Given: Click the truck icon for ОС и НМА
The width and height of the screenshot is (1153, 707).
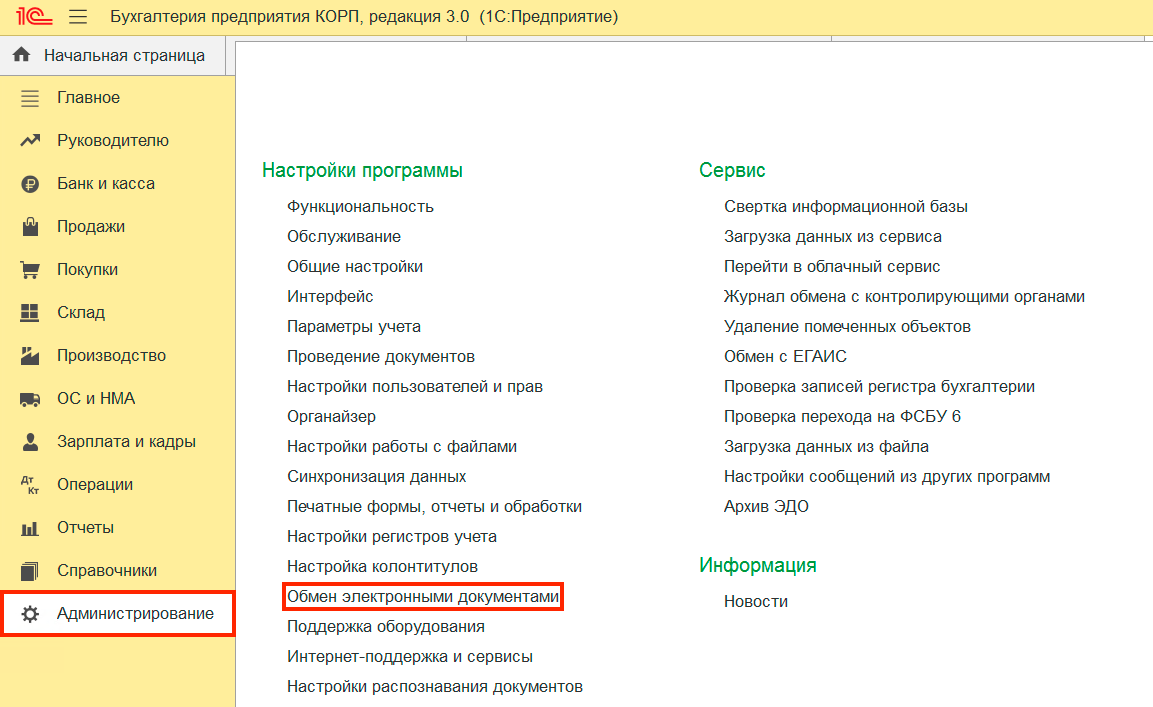Looking at the screenshot, I should point(30,399).
